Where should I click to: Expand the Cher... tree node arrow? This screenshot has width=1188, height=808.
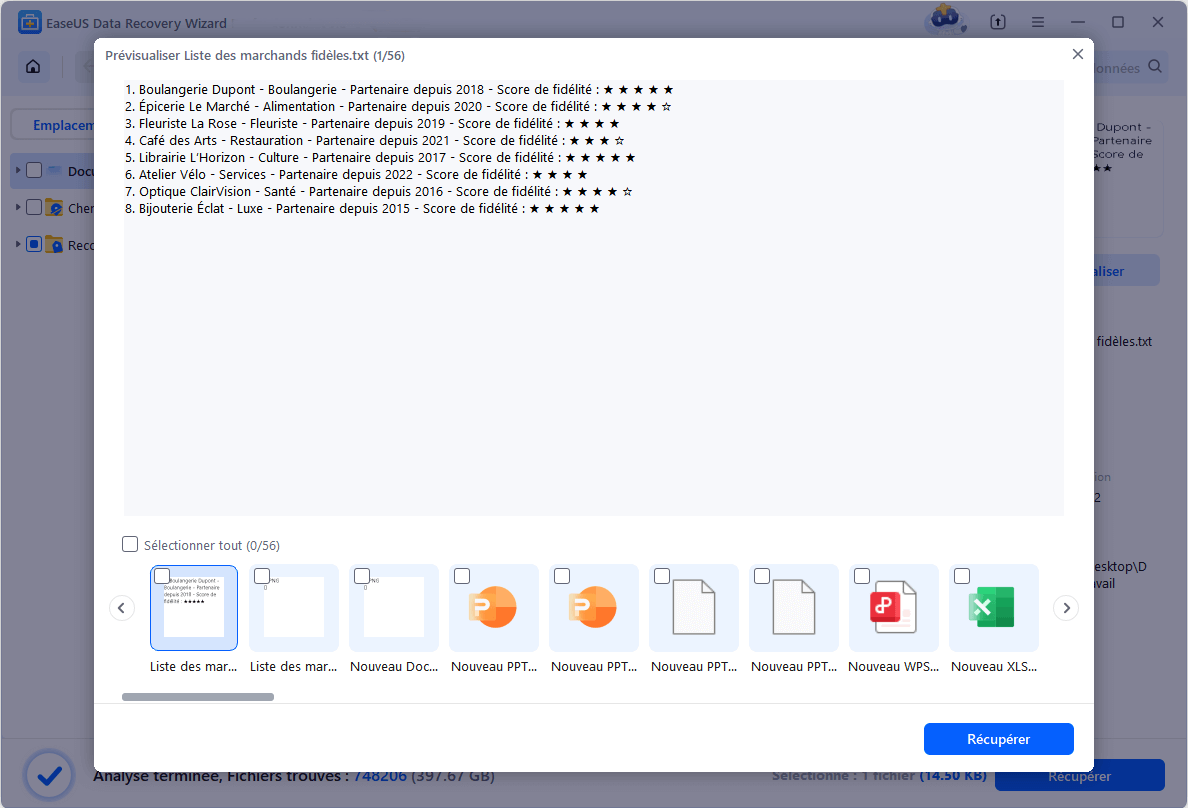pos(17,208)
